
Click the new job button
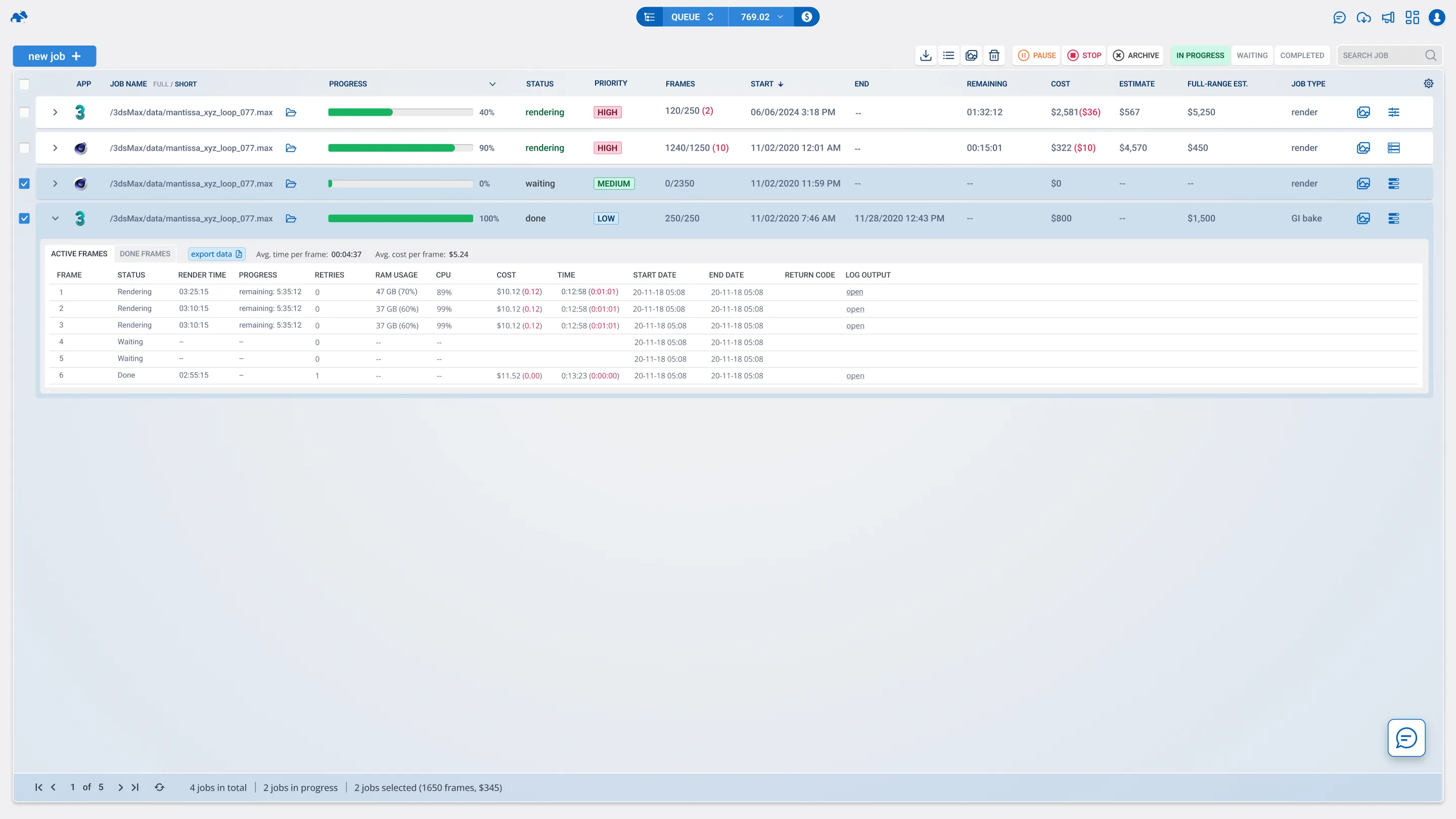[54, 56]
